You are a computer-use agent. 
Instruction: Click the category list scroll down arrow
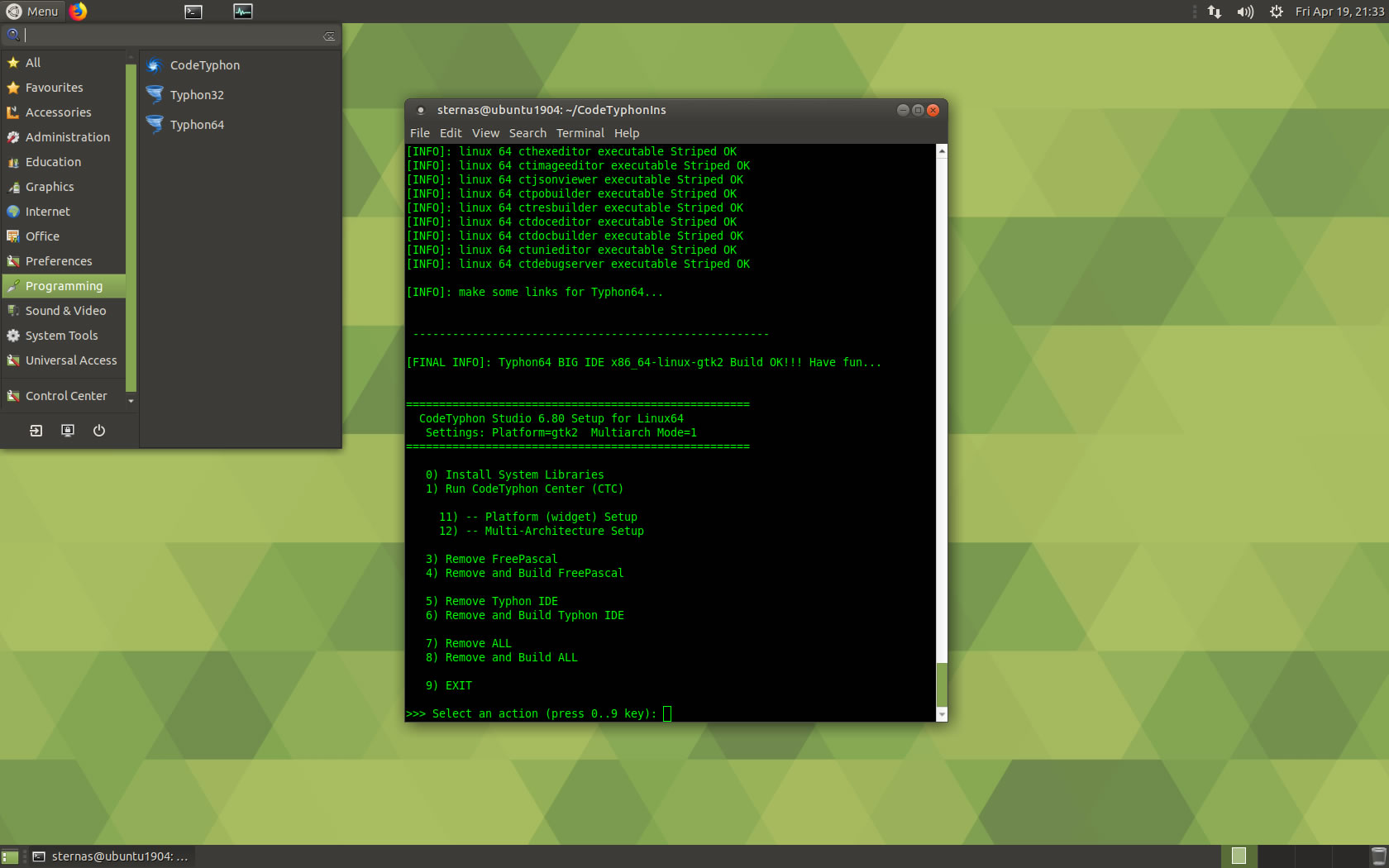tap(131, 401)
